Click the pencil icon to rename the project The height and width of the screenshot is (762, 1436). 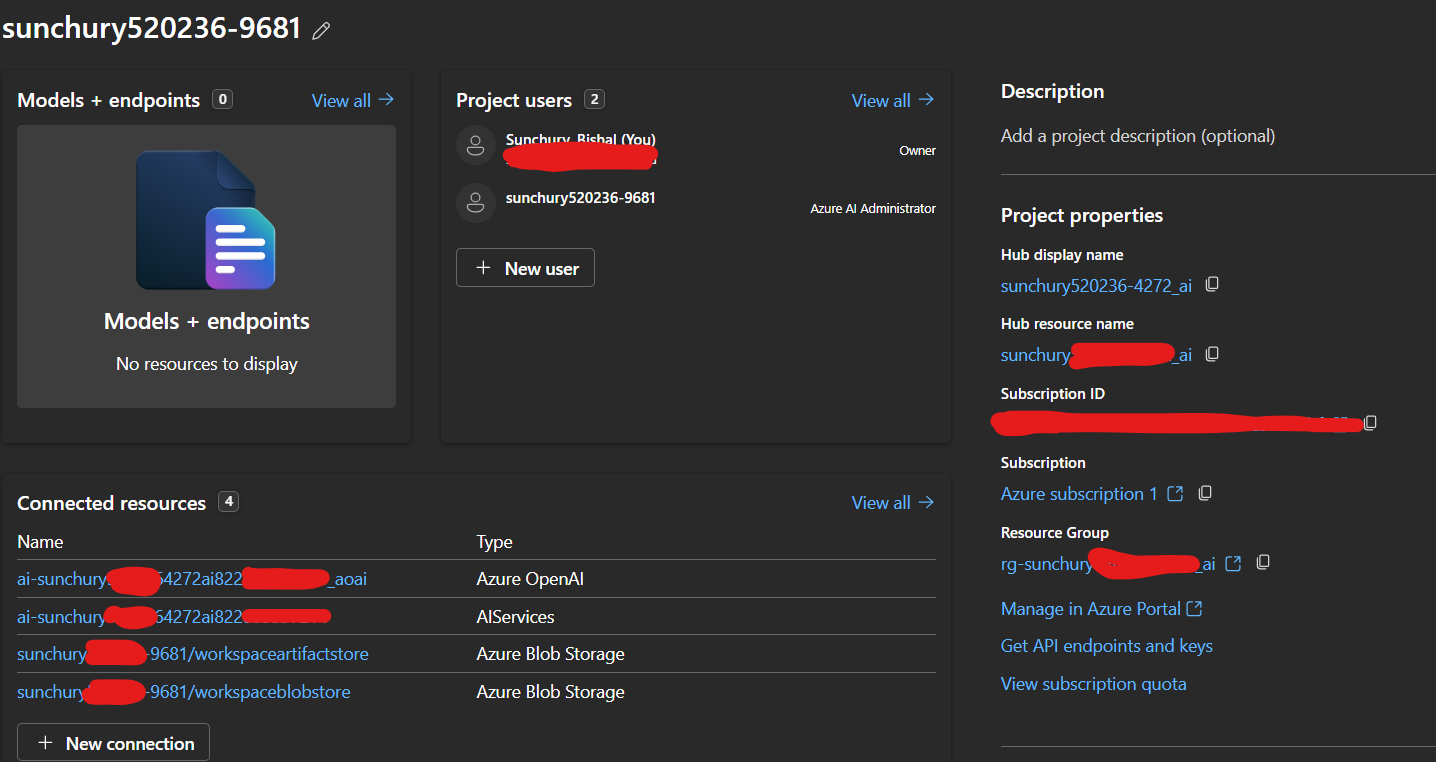(321, 31)
